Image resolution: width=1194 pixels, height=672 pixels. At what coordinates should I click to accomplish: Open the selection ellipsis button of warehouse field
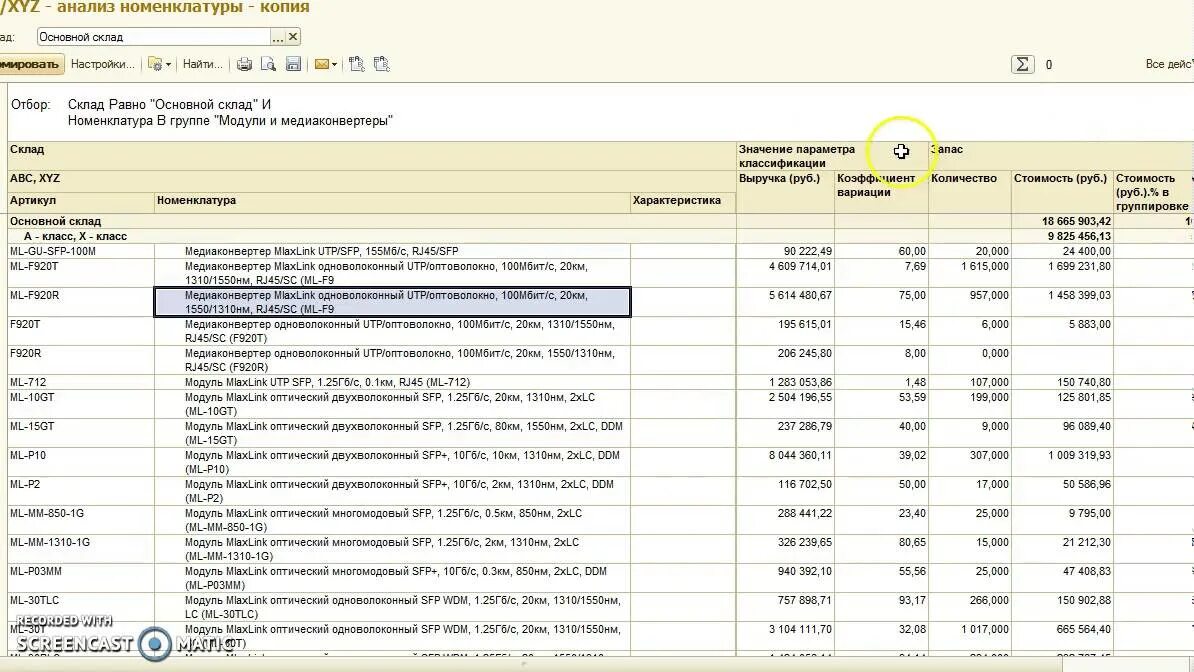(278, 37)
